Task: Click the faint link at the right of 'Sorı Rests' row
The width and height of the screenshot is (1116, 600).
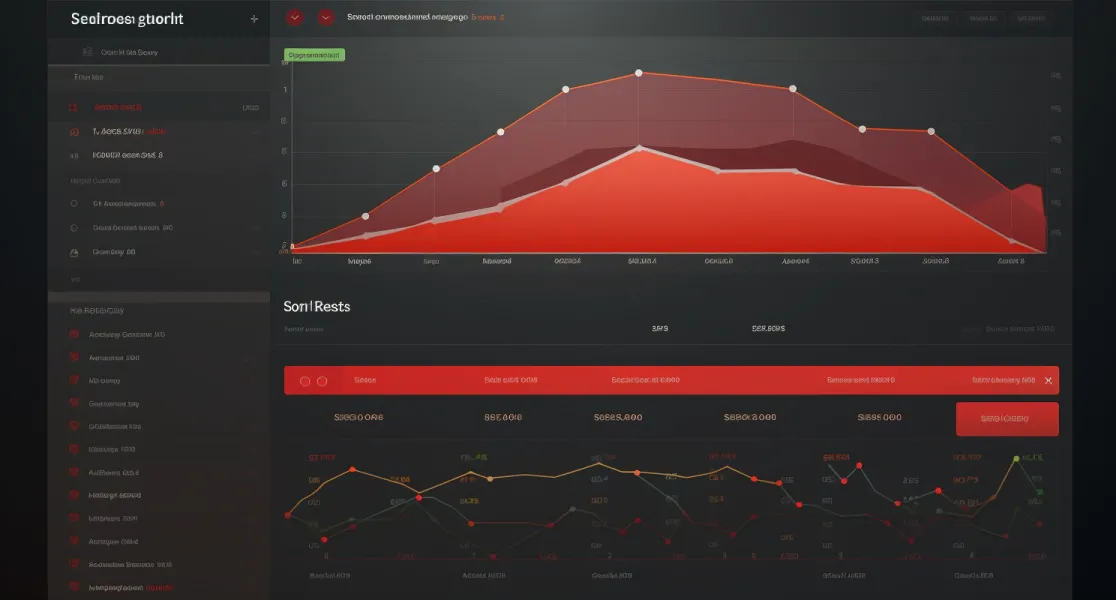Action: 1020,329
